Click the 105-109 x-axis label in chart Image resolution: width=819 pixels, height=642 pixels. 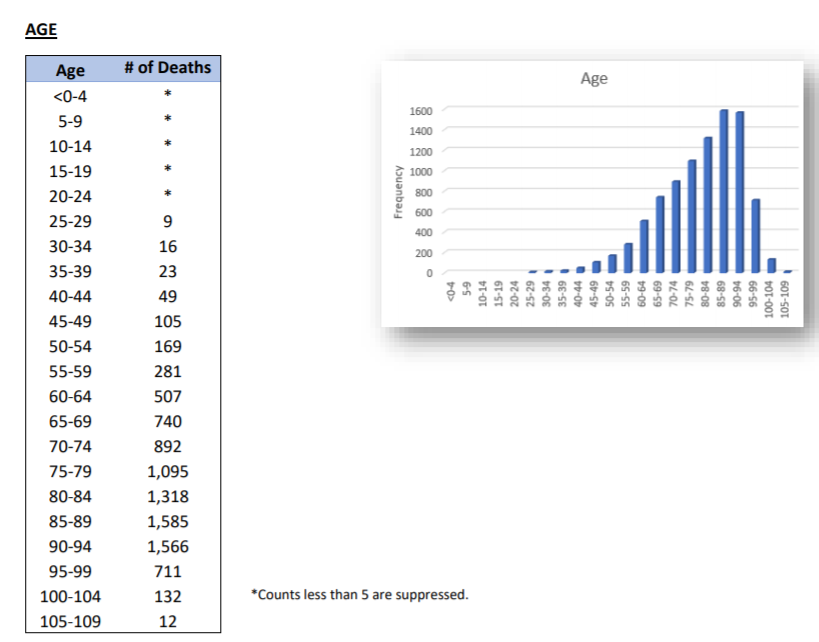[785, 299]
